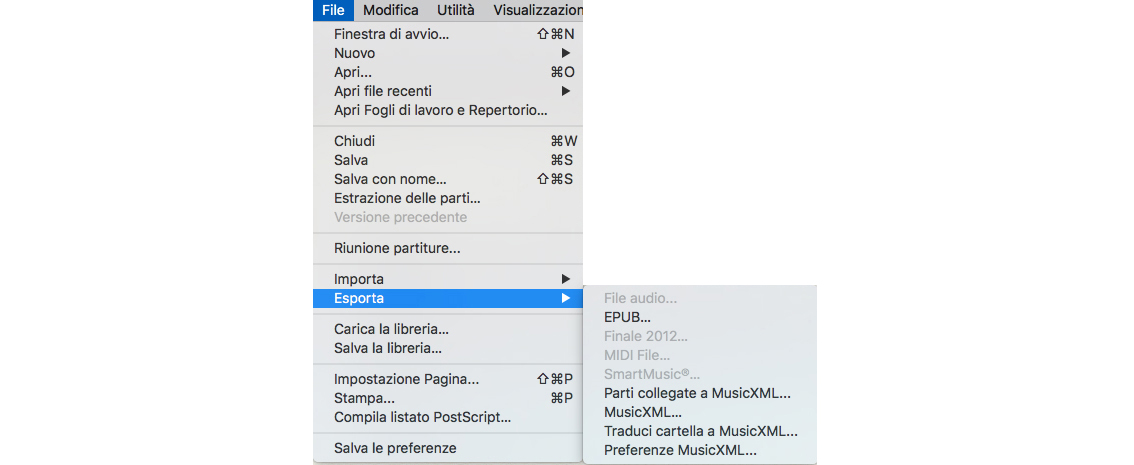The image size is (1134, 465).
Task: Open the Visualizzazione menu
Action: tap(537, 10)
